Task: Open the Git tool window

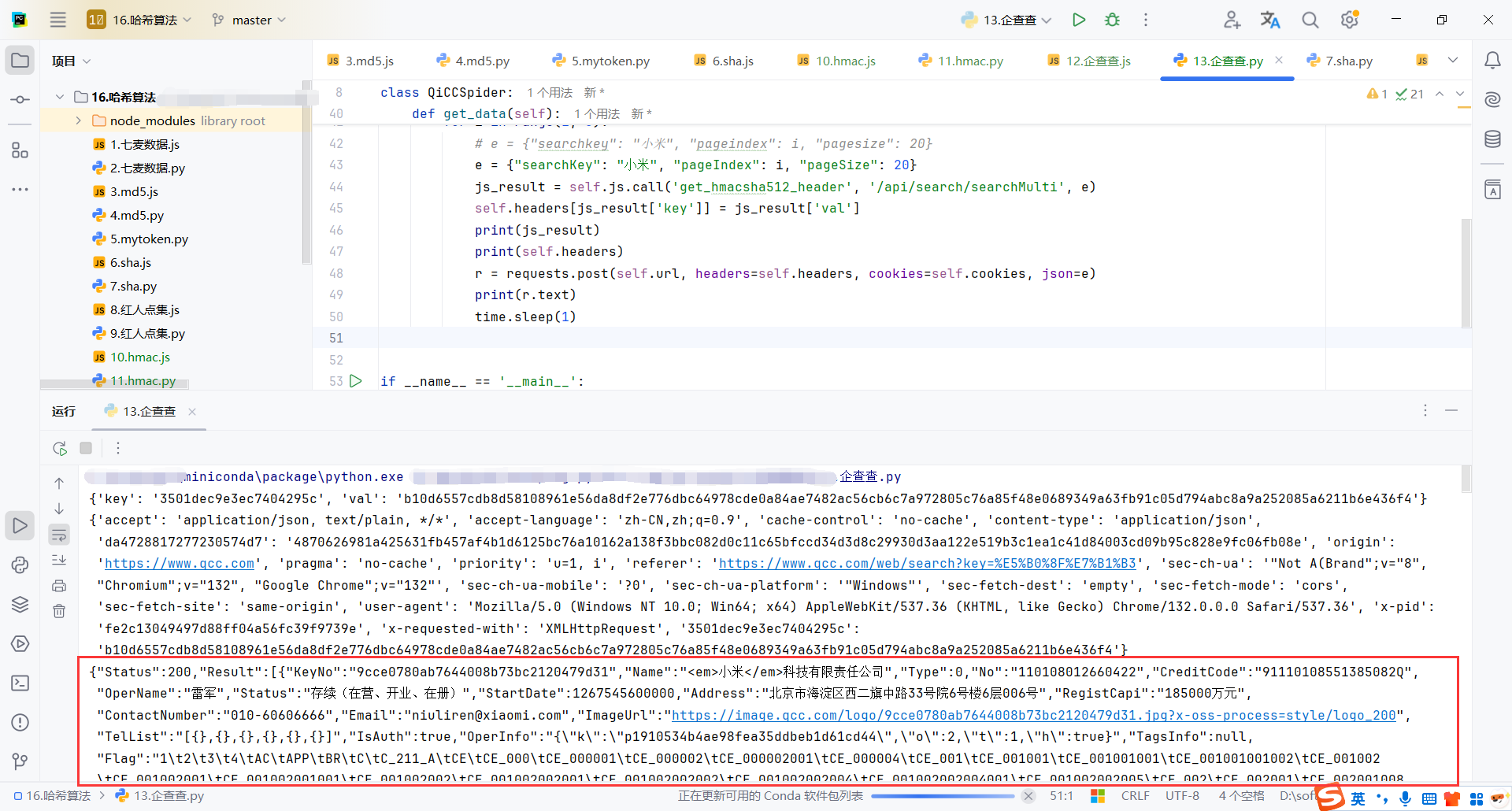Action: 20,761
